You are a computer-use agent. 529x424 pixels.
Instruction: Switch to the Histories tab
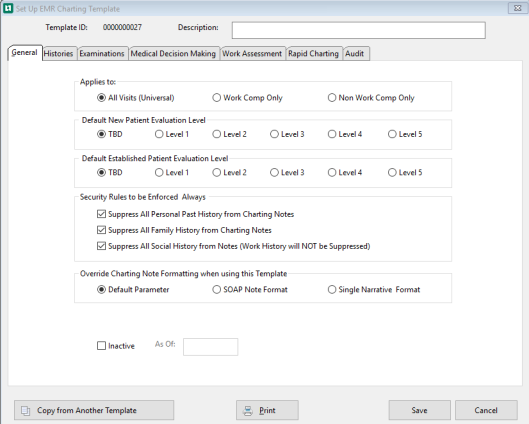point(59,54)
